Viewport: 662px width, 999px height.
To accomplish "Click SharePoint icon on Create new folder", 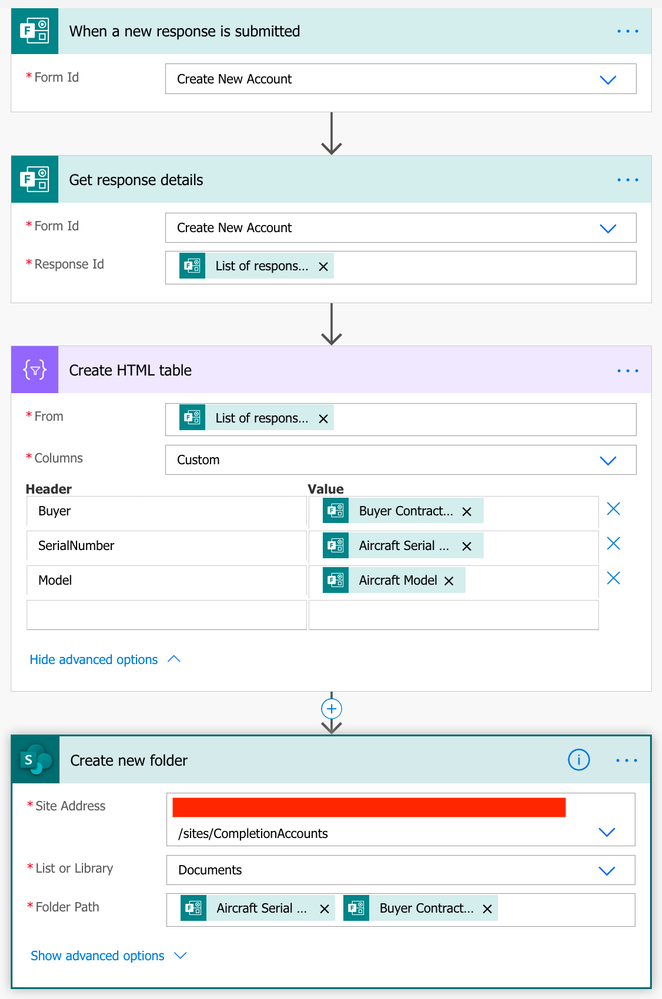I will (36, 759).
